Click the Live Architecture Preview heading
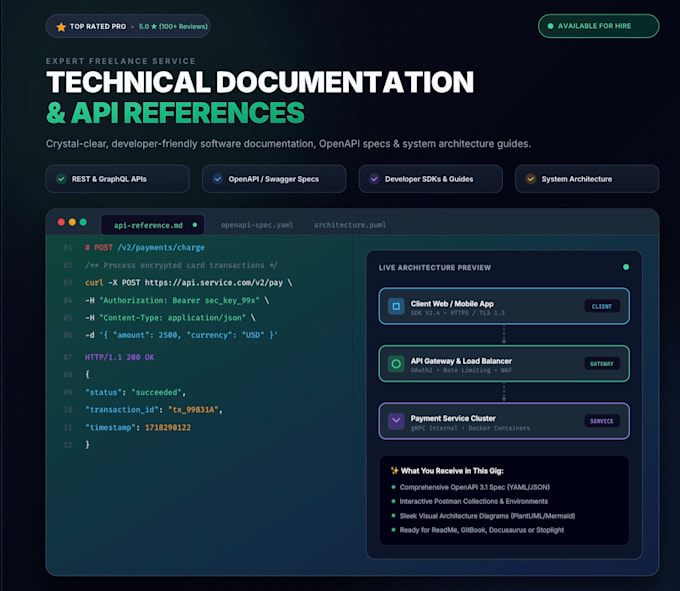The height and width of the screenshot is (591, 680). [435, 268]
